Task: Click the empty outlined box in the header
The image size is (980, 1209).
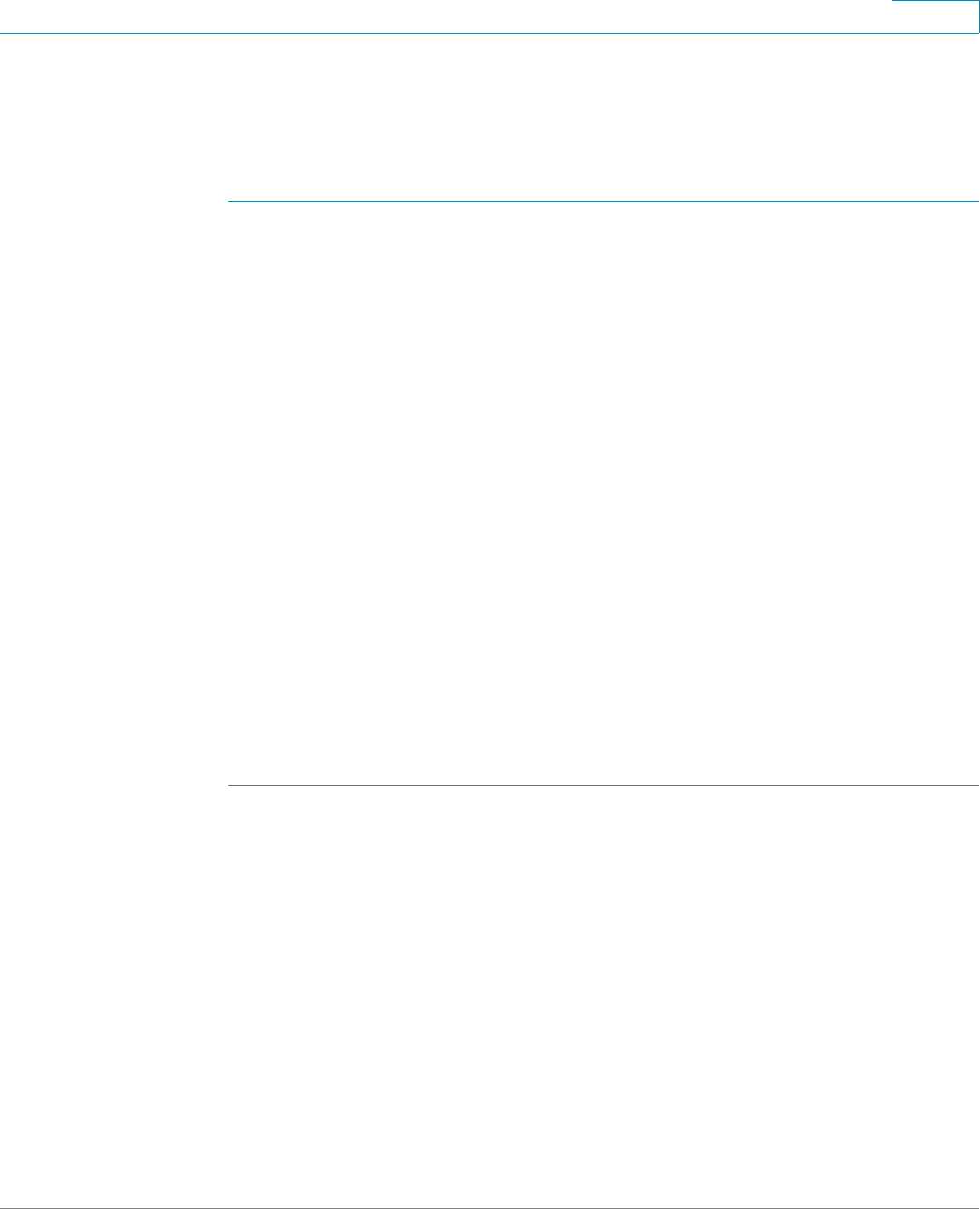Action: pos(935,16)
